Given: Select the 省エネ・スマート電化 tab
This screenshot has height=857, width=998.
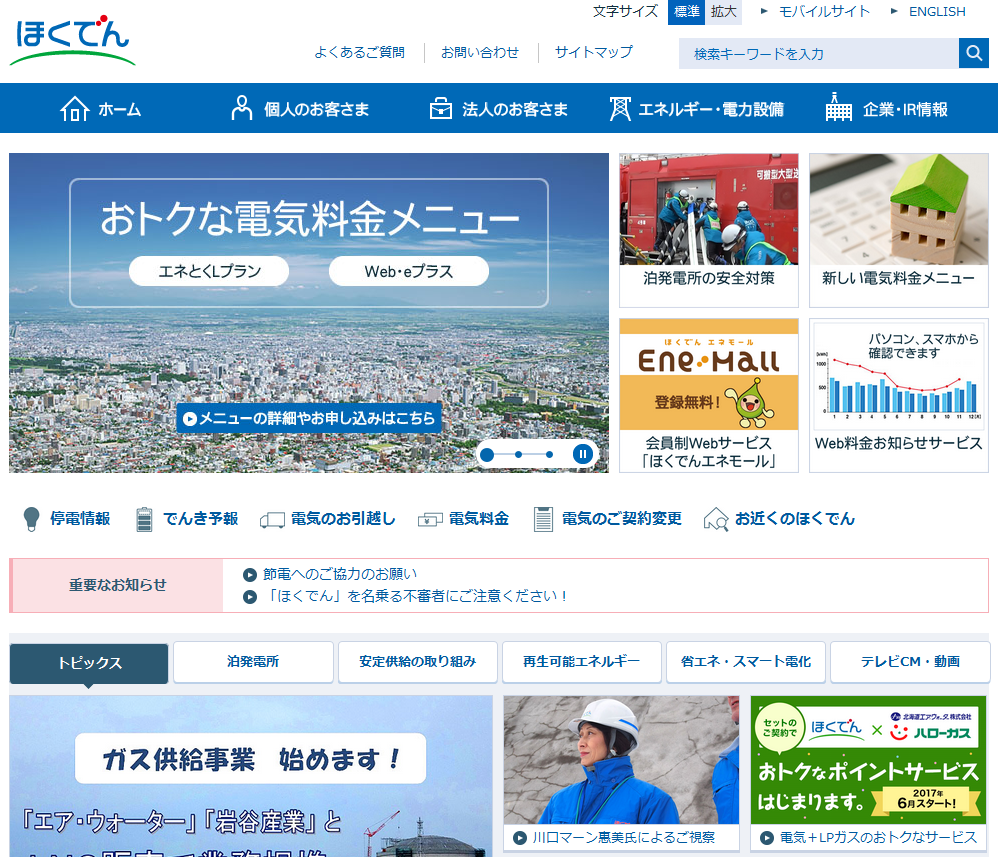Looking at the screenshot, I should pyautogui.click(x=746, y=662).
